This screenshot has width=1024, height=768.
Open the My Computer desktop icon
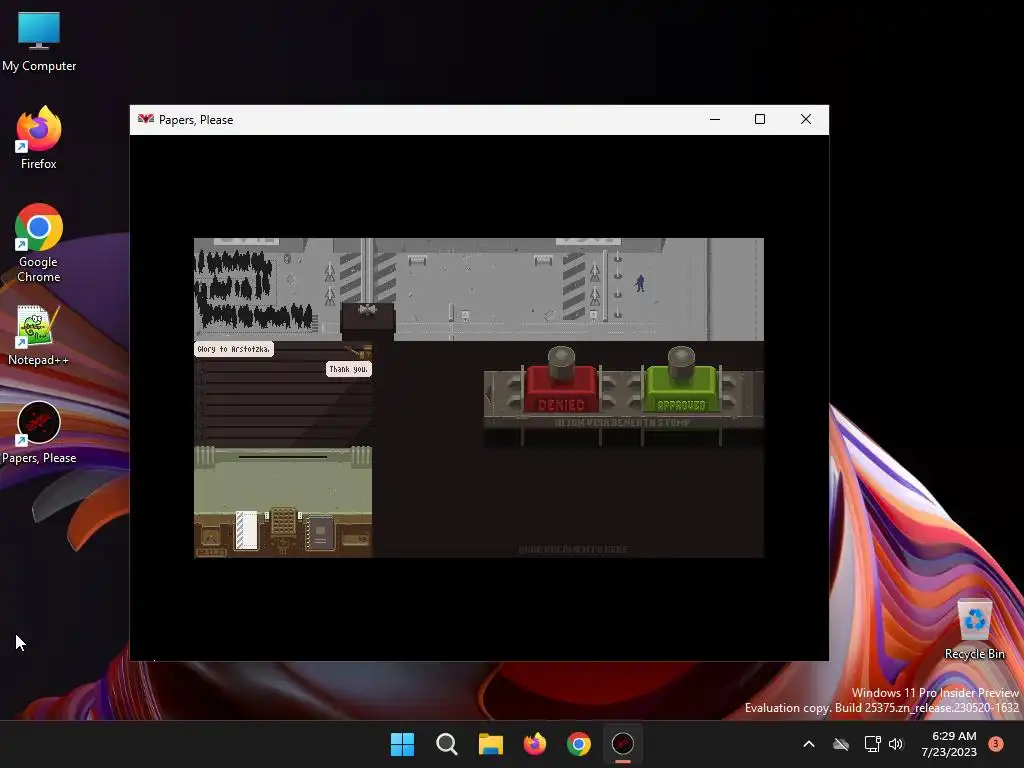[x=39, y=41]
